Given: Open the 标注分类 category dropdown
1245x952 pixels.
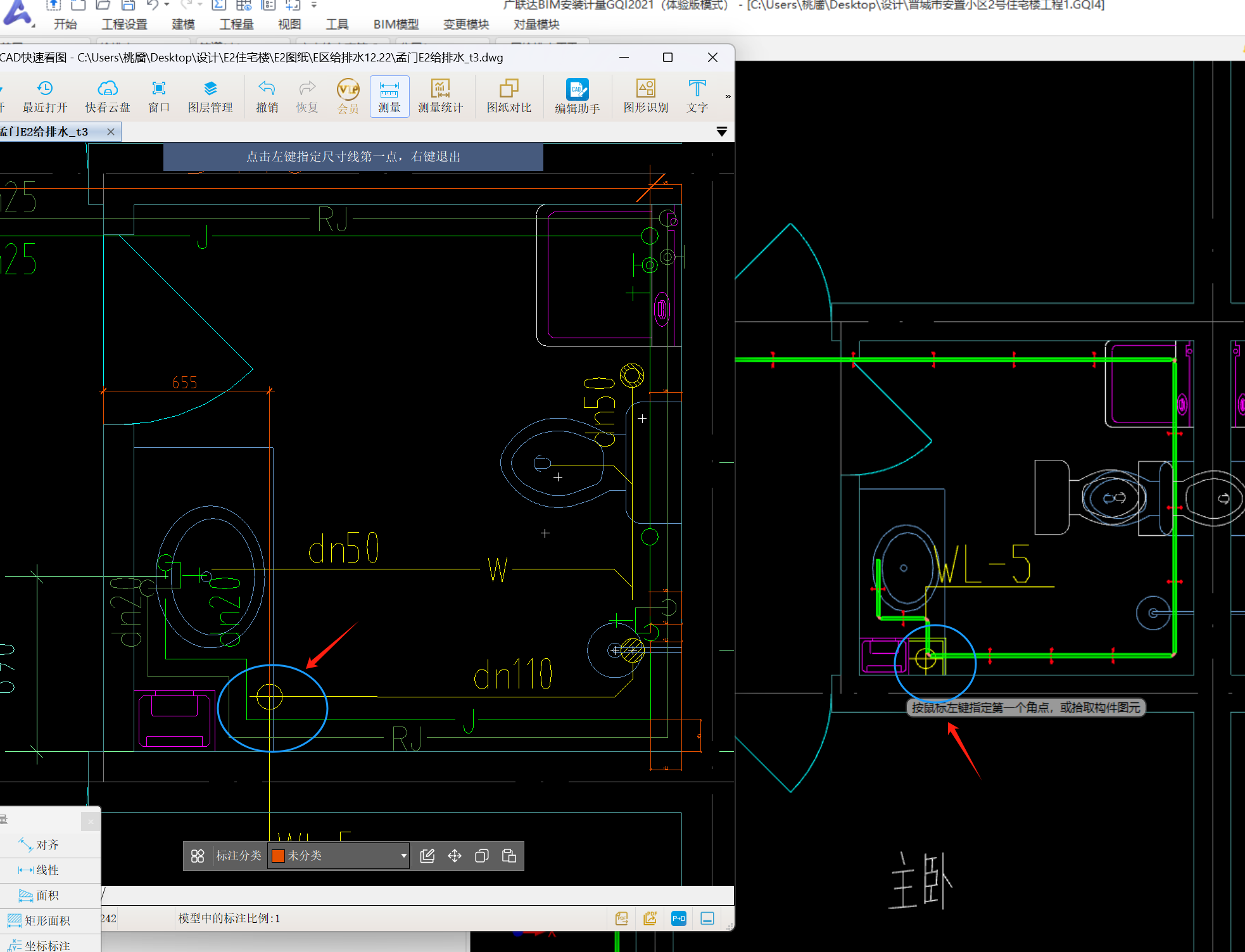Looking at the screenshot, I should pyautogui.click(x=339, y=856).
